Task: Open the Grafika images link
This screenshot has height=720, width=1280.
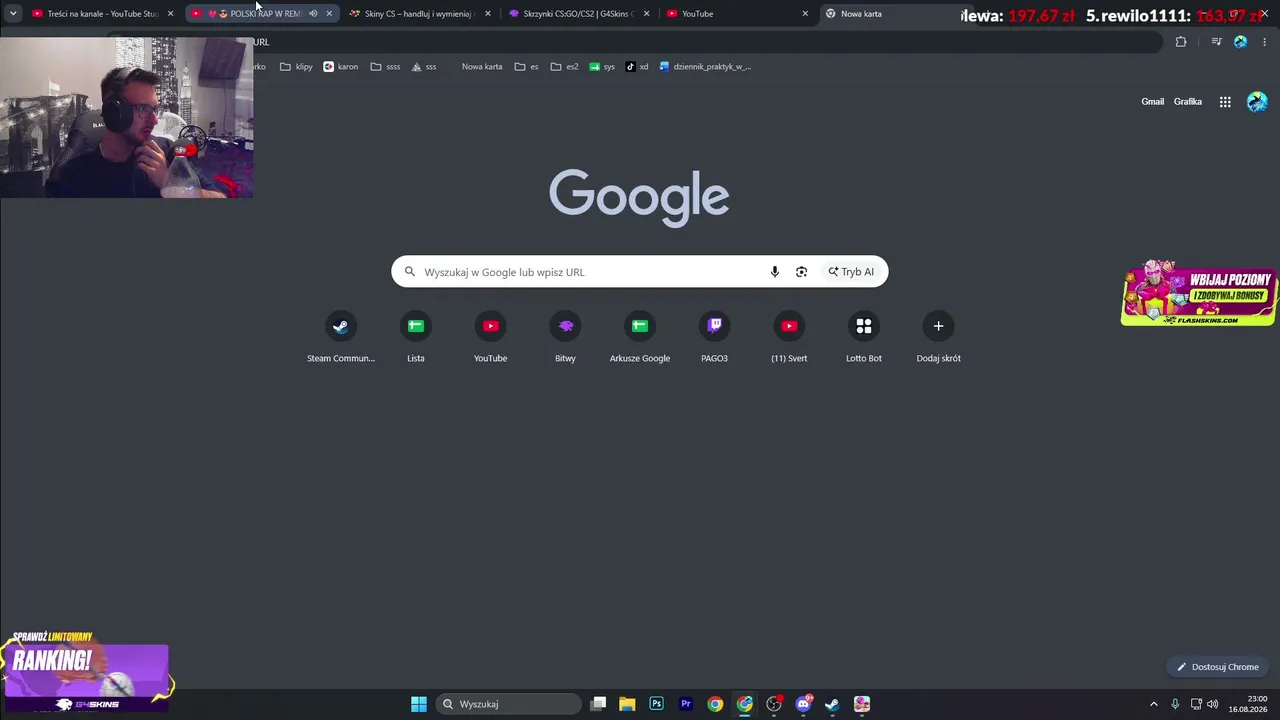Action: (x=1188, y=102)
